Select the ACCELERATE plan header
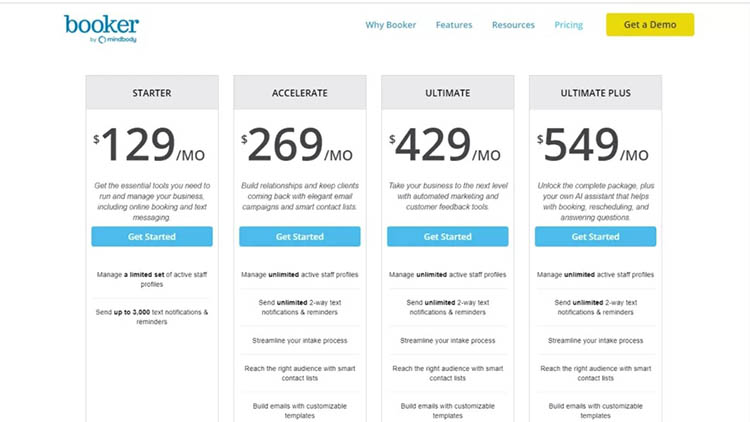 (x=300, y=93)
